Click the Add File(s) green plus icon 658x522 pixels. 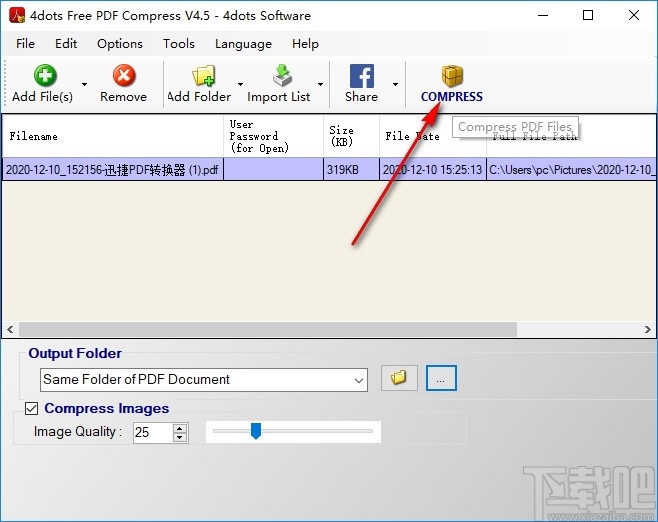pos(45,76)
